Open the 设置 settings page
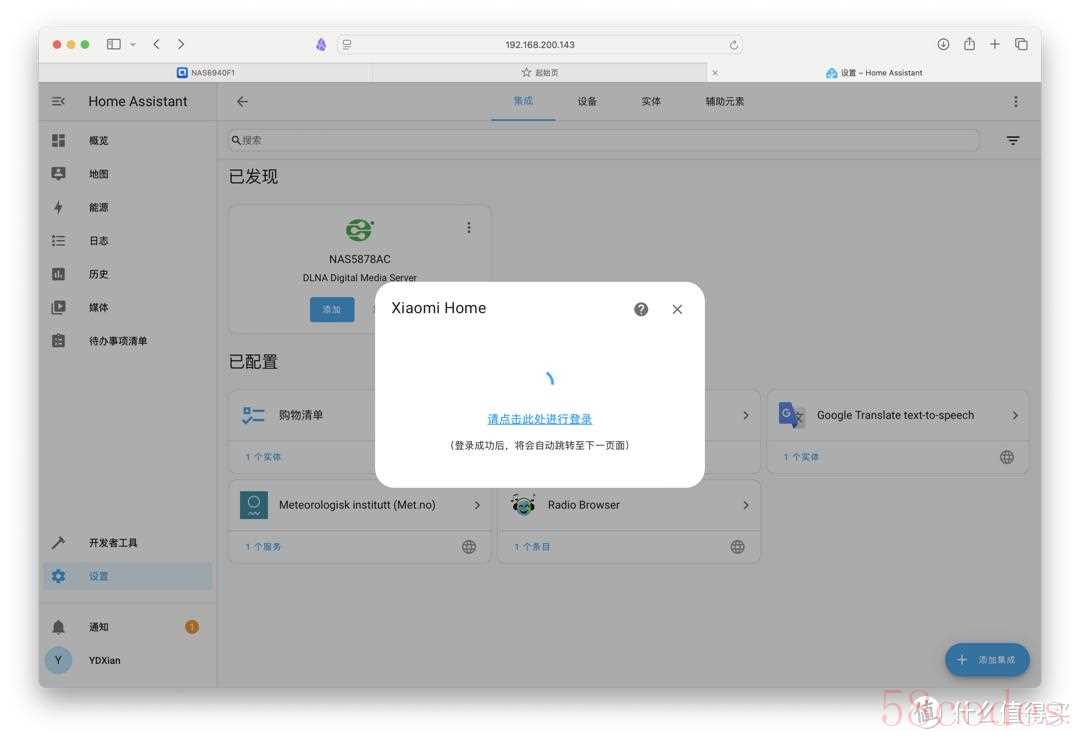 (x=127, y=576)
